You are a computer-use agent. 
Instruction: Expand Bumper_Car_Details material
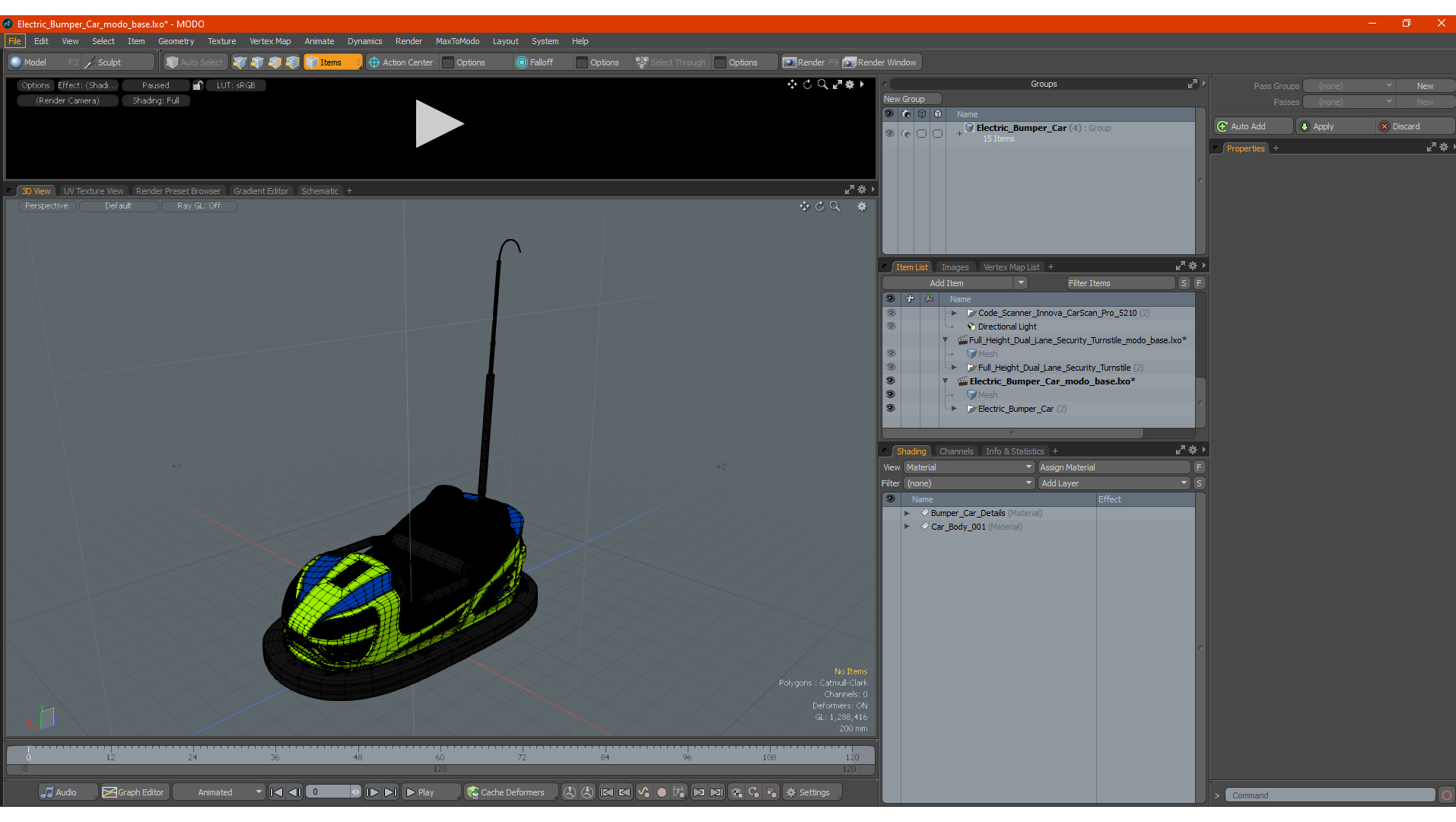point(907,513)
